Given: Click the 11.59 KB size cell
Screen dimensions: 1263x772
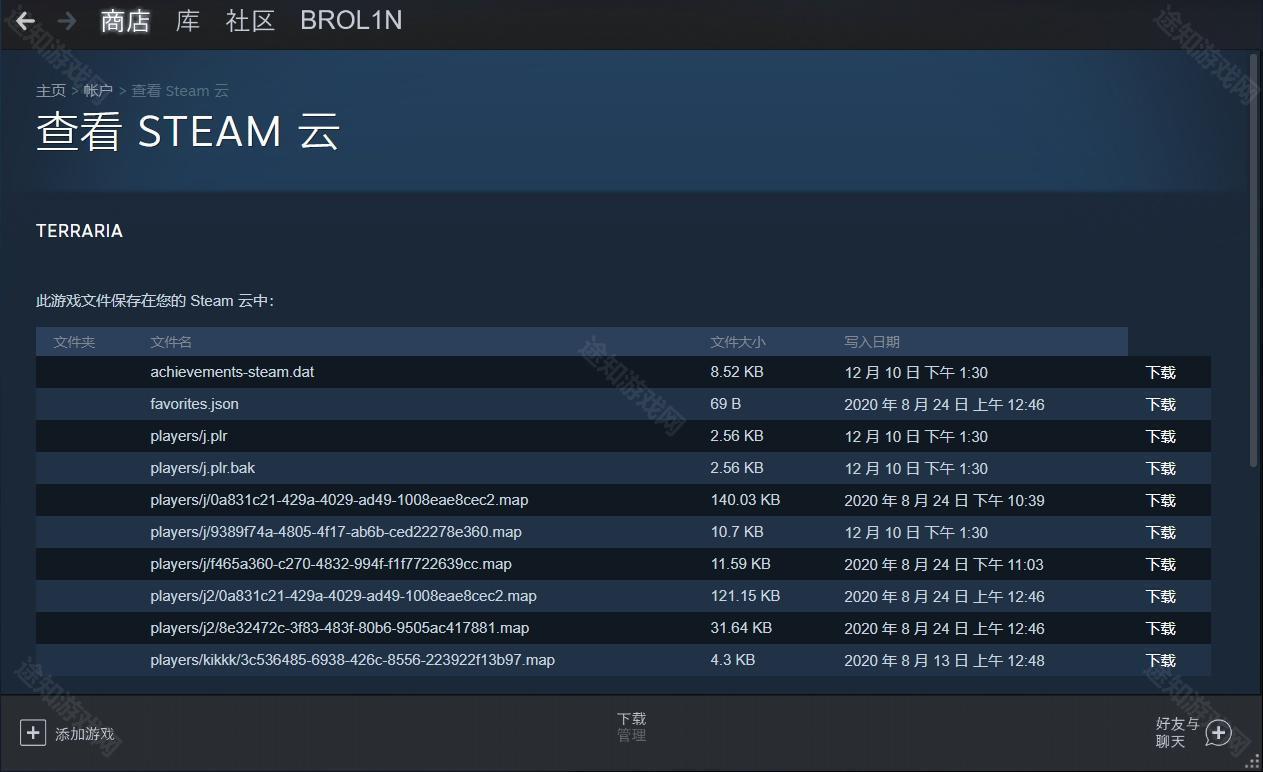Looking at the screenshot, I should 741,564.
